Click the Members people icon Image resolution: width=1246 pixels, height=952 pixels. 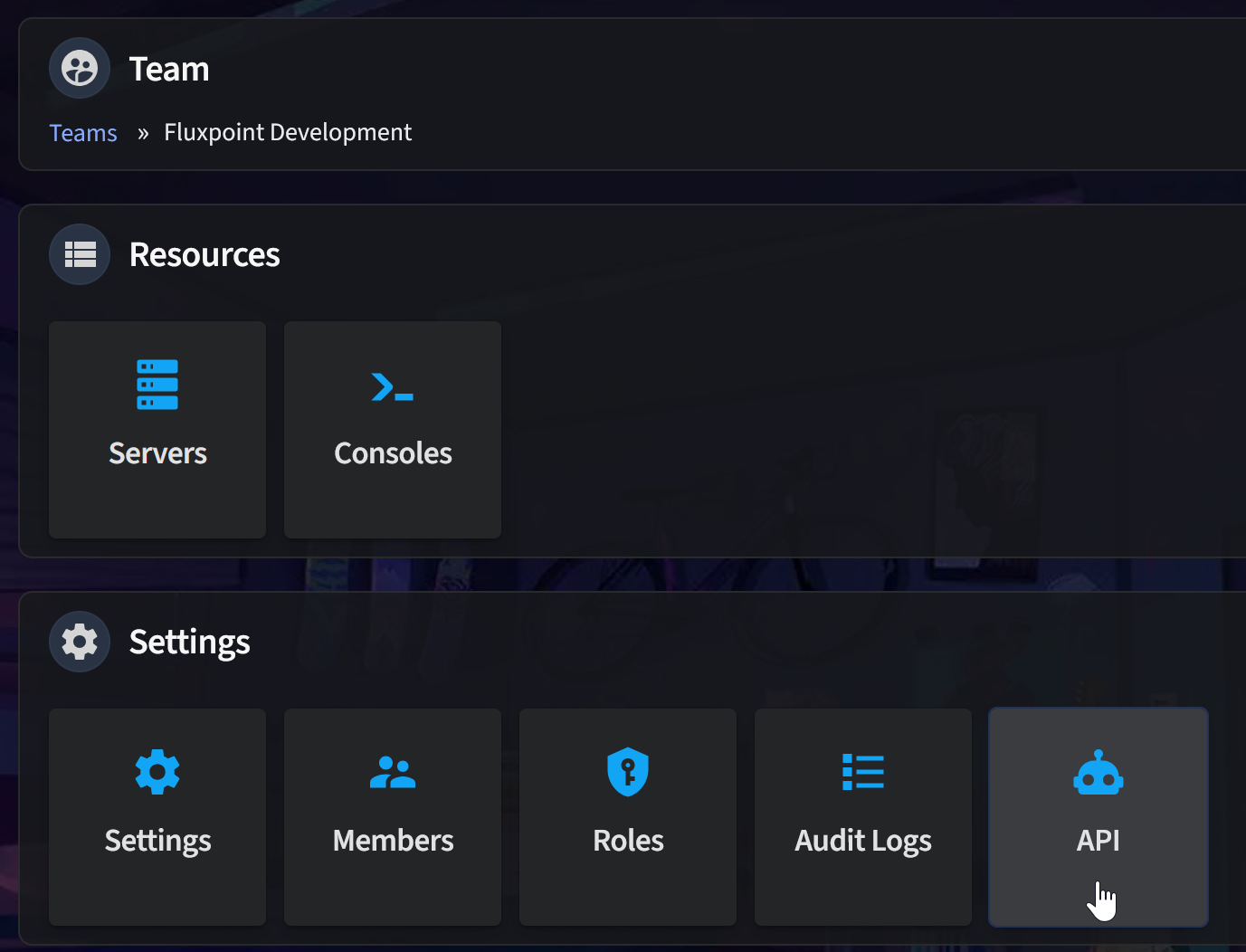(393, 773)
